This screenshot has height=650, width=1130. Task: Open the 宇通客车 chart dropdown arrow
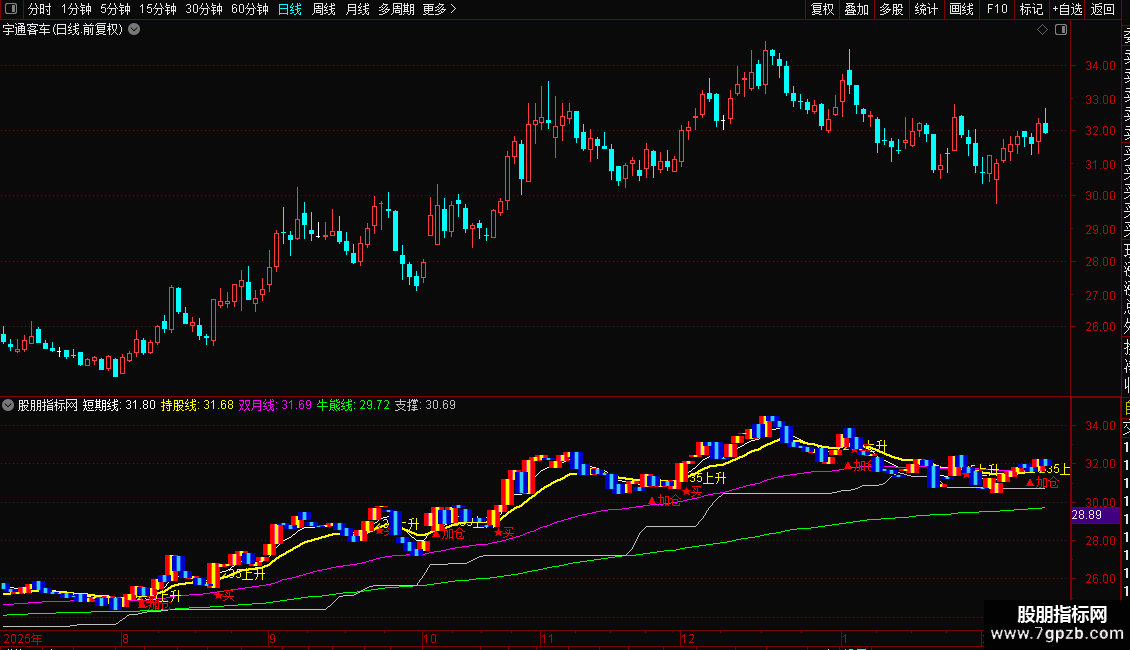135,30
